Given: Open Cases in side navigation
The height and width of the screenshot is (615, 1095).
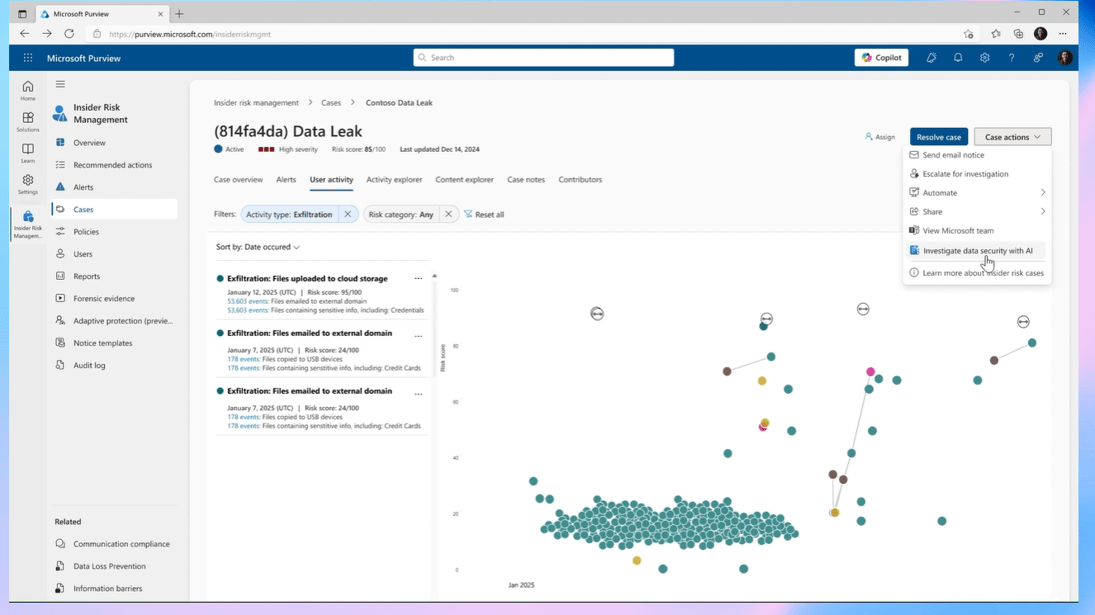Looking at the screenshot, I should [x=115, y=209].
